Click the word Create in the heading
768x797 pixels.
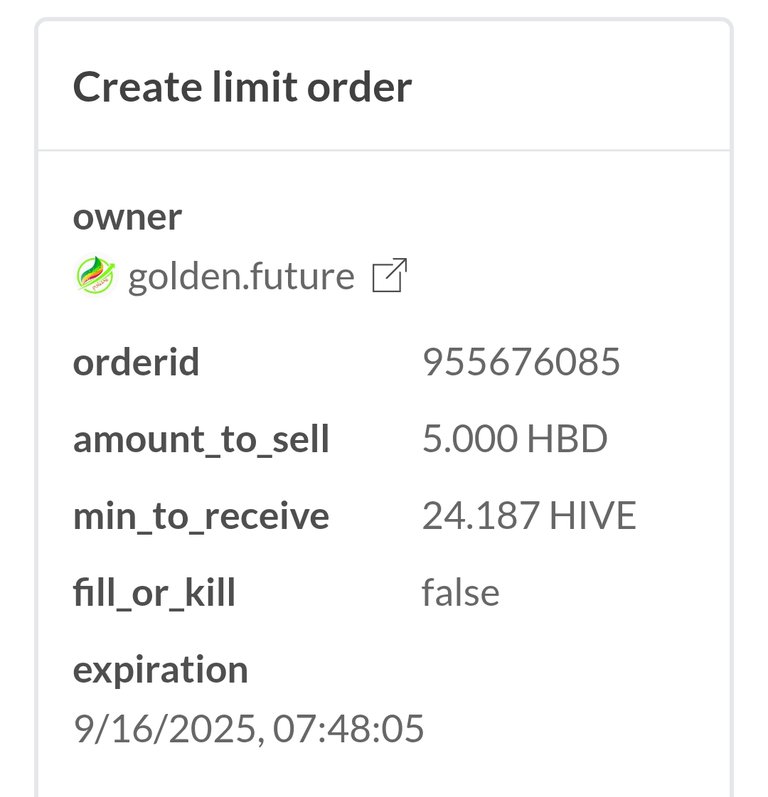pyautogui.click(x=137, y=87)
